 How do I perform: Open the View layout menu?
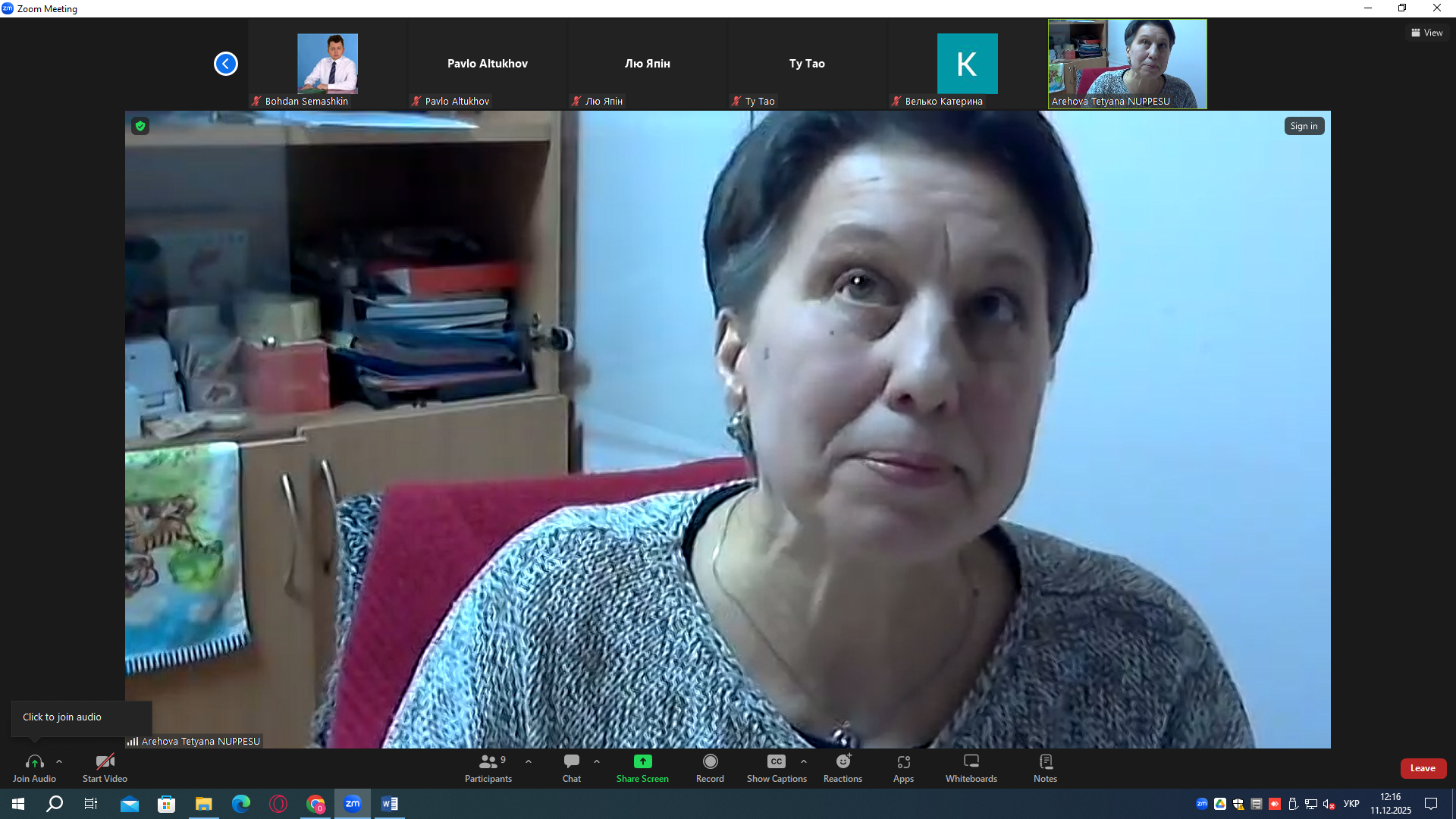point(1427,33)
